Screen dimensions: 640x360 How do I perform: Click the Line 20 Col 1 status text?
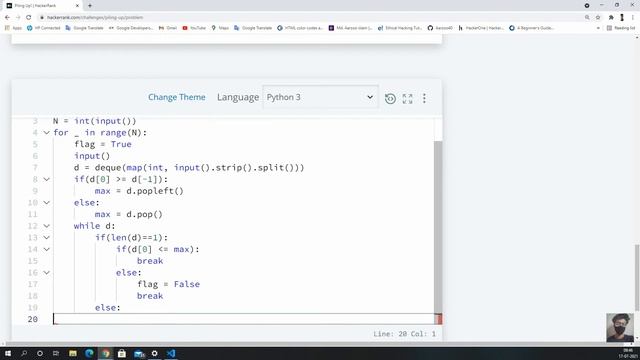tap(404, 334)
